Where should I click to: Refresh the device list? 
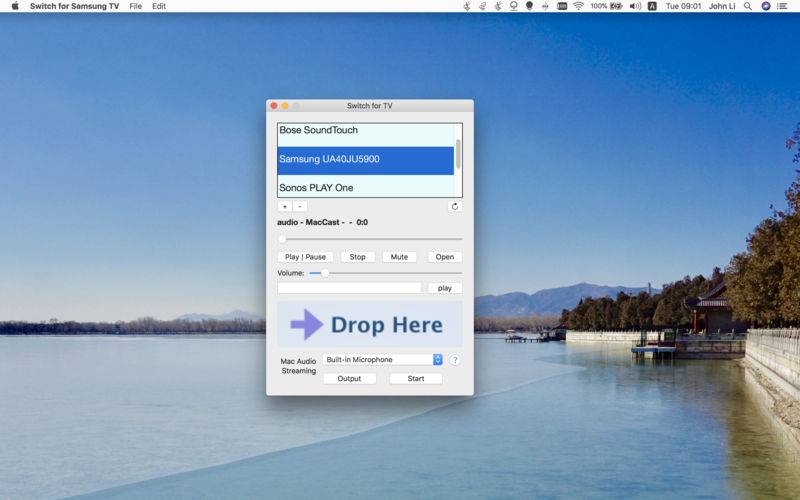point(455,207)
